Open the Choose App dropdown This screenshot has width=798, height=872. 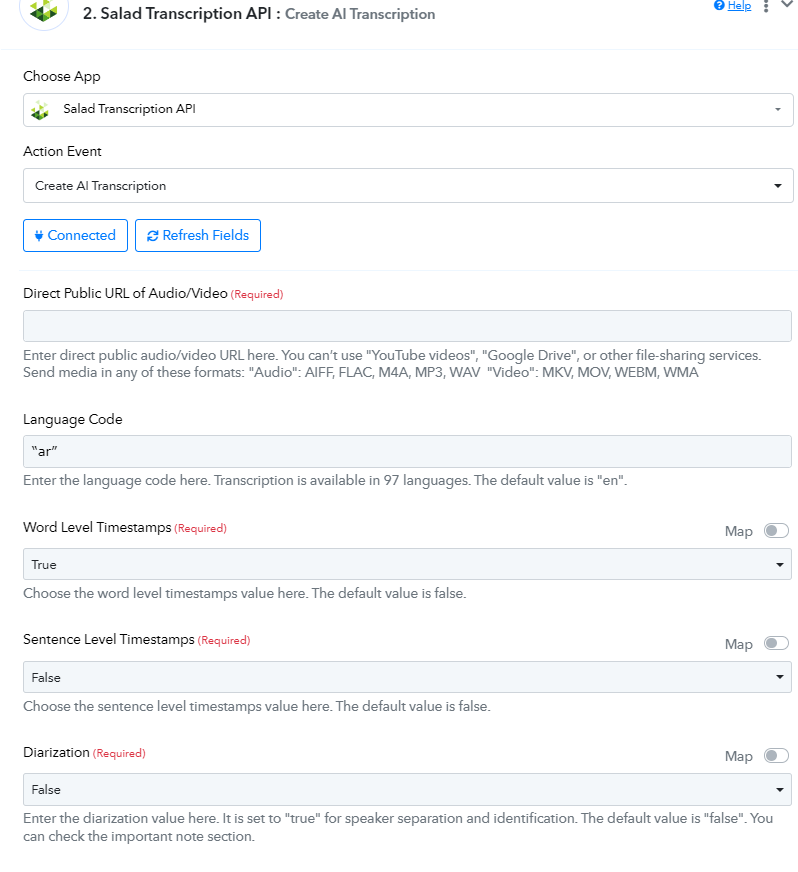[x=408, y=110]
